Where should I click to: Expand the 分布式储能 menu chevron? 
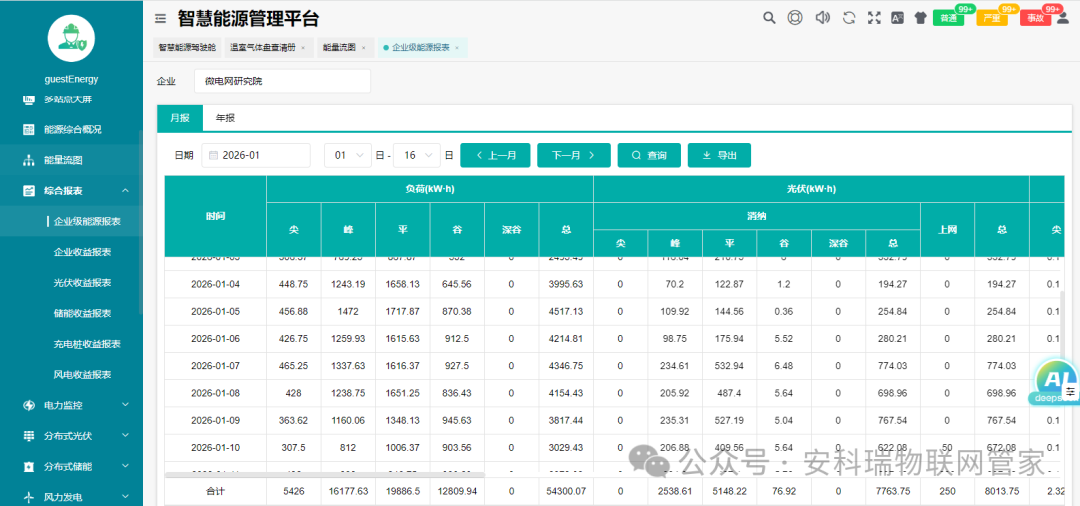coord(125,467)
